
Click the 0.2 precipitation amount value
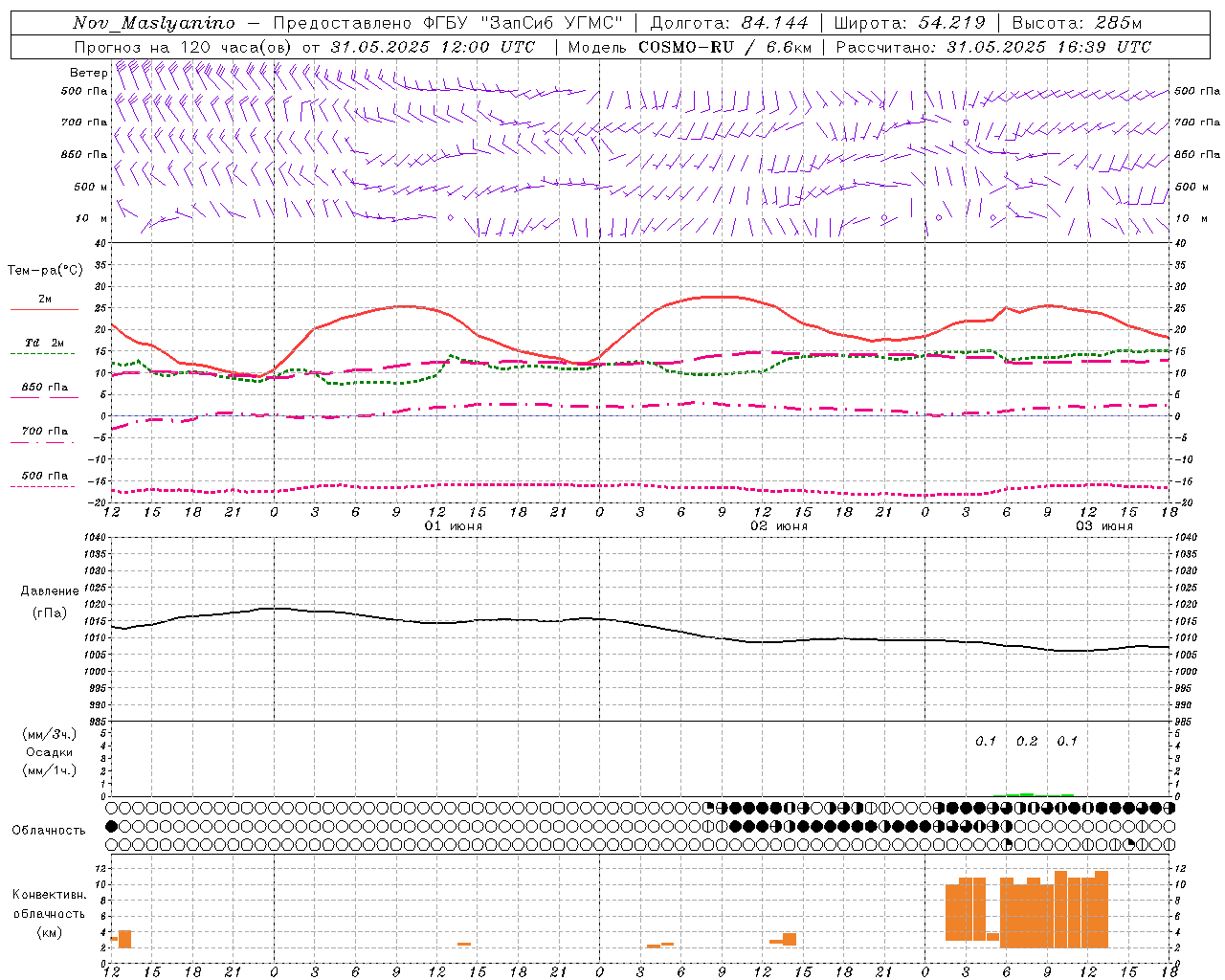pyautogui.click(x=1027, y=742)
